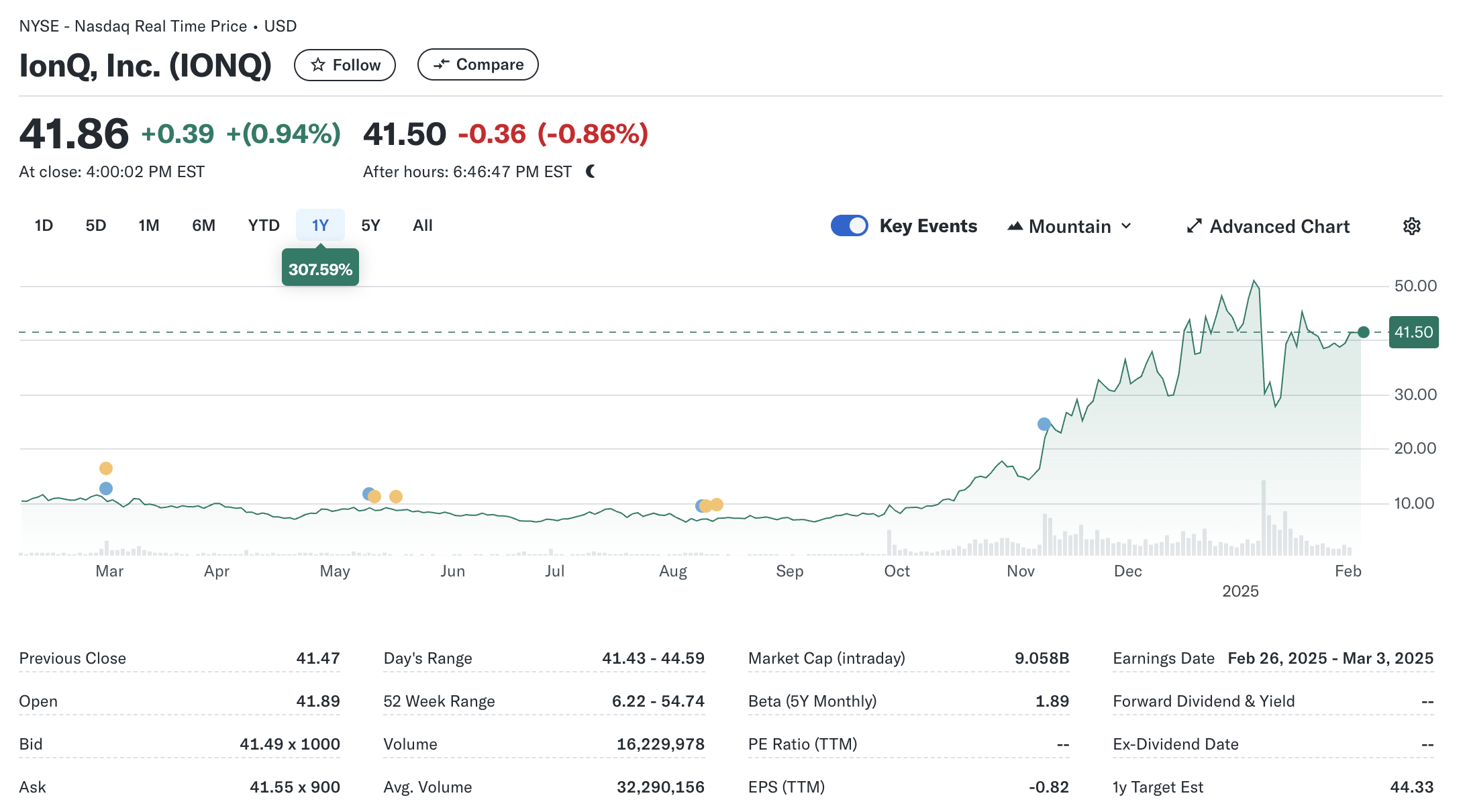Click the orange event dot above March
This screenshot has width=1467, height=812.
106,468
